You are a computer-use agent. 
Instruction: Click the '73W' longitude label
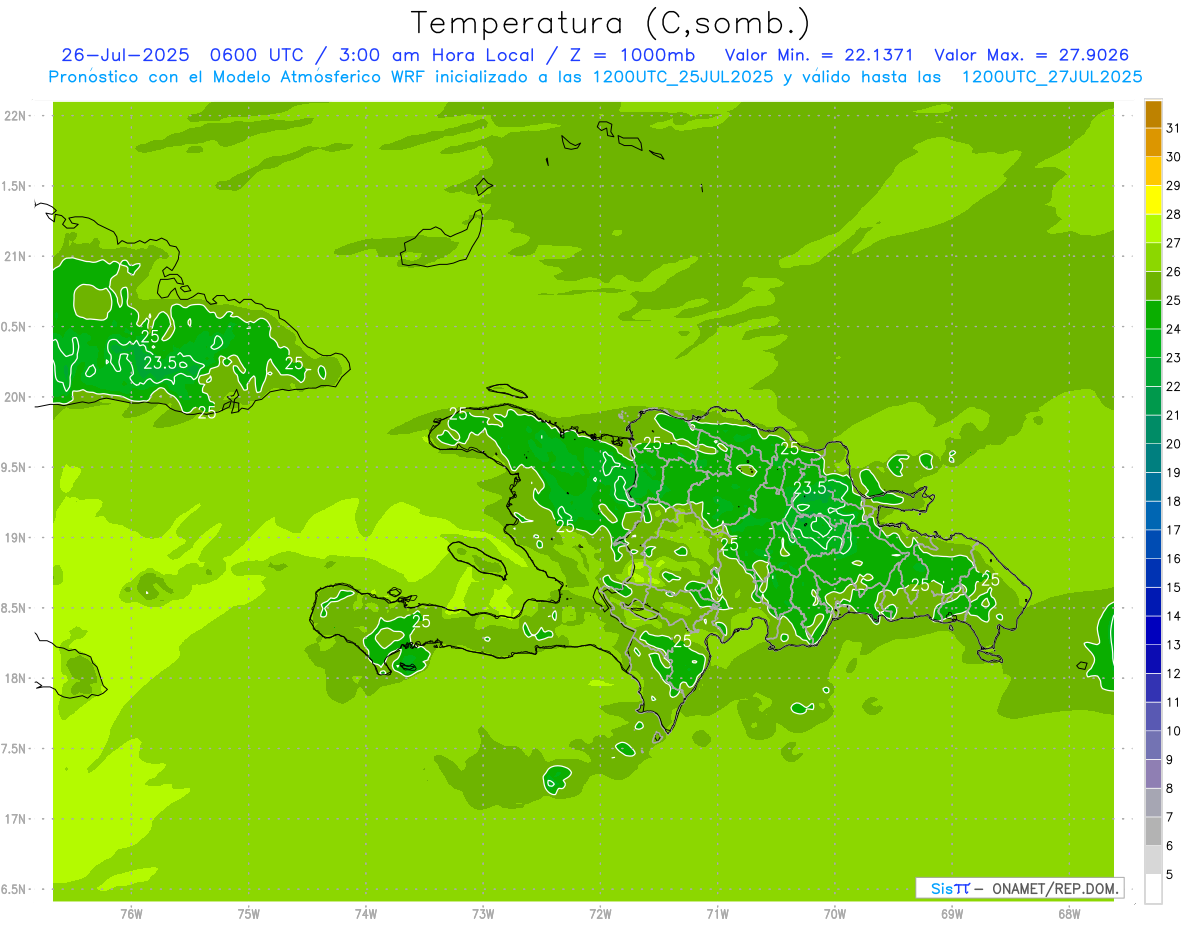[x=483, y=914]
